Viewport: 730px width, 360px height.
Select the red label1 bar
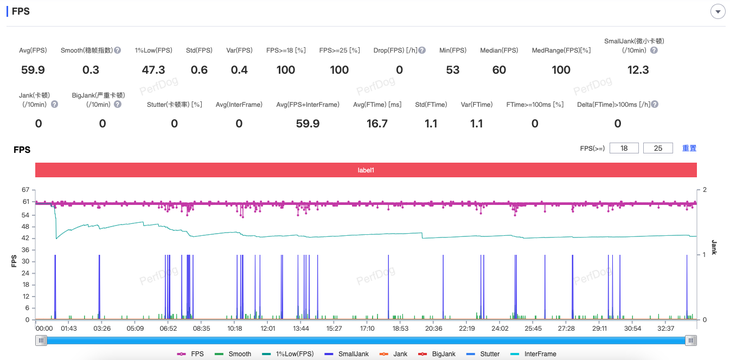366,170
